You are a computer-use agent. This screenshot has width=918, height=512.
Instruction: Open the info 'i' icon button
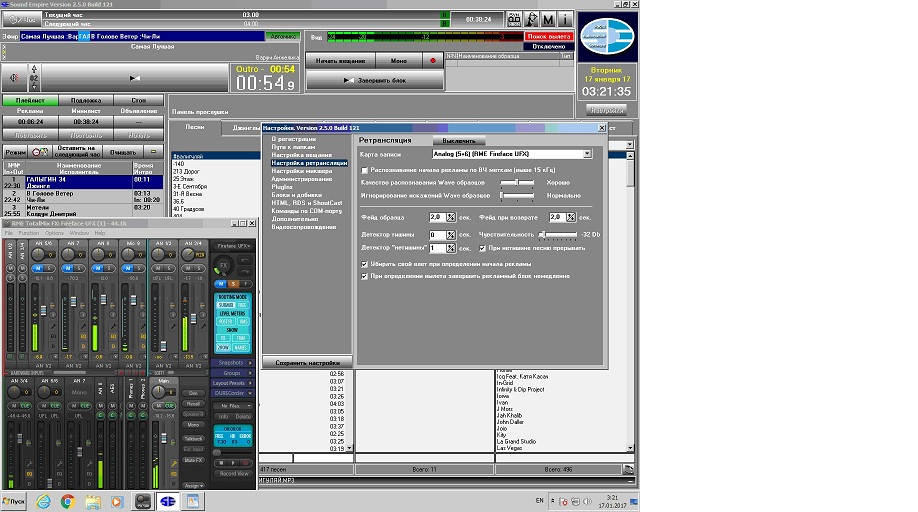point(565,19)
